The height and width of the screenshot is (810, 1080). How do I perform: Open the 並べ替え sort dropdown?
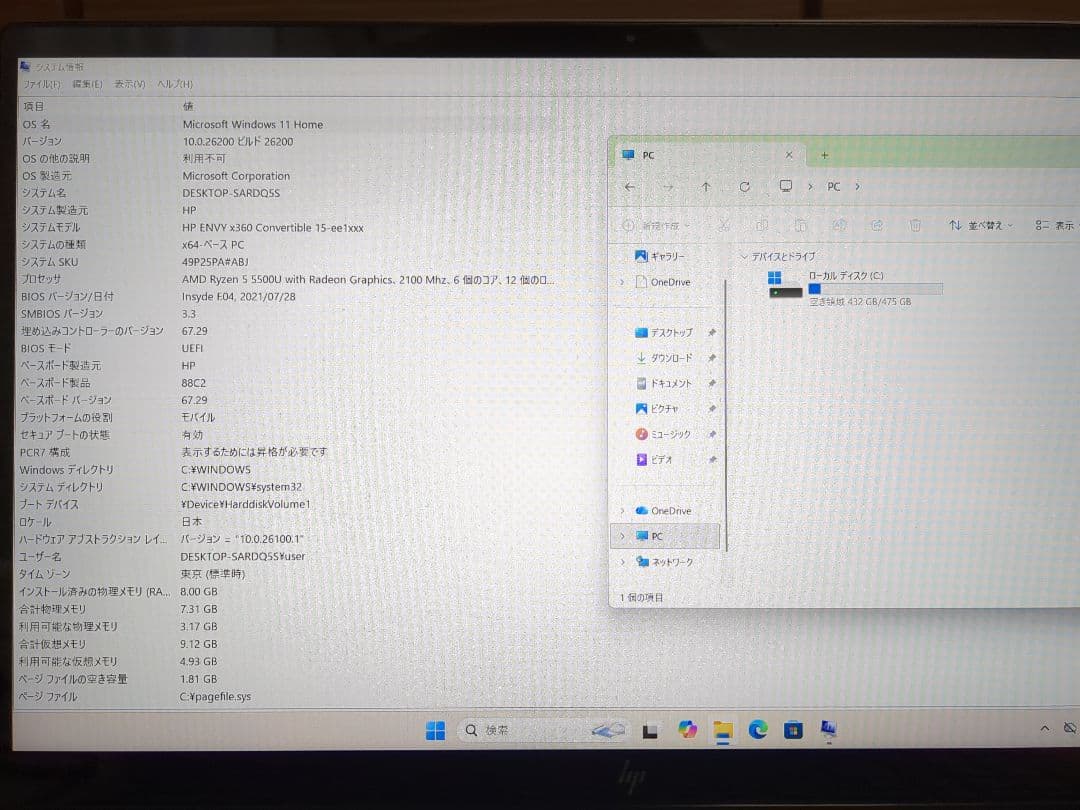[981, 225]
